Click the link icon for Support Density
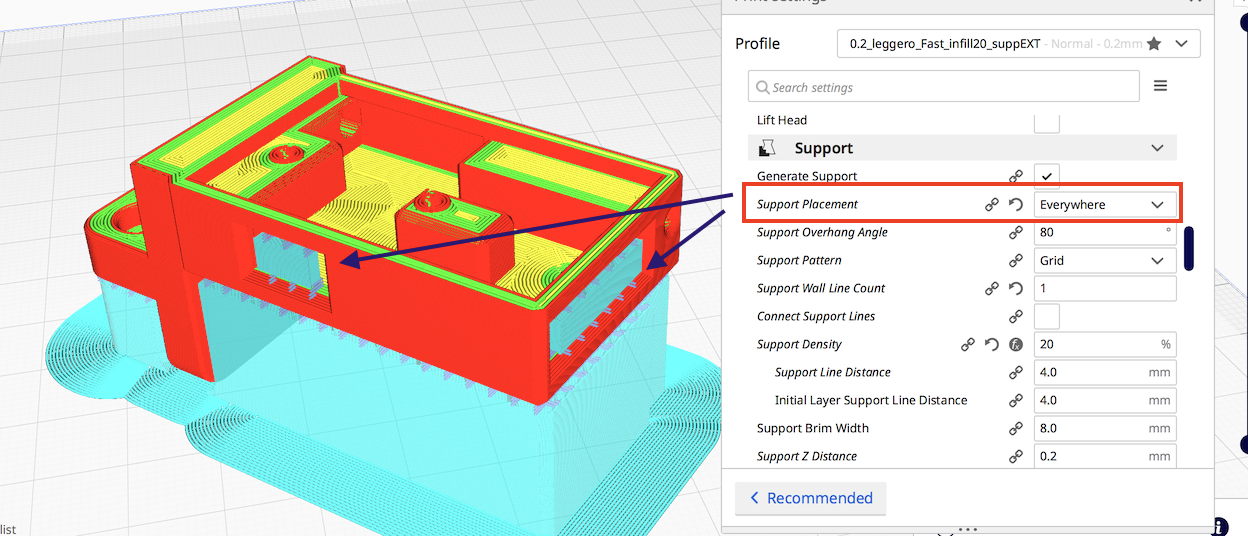Screen dimensions: 1248x536 point(968,344)
